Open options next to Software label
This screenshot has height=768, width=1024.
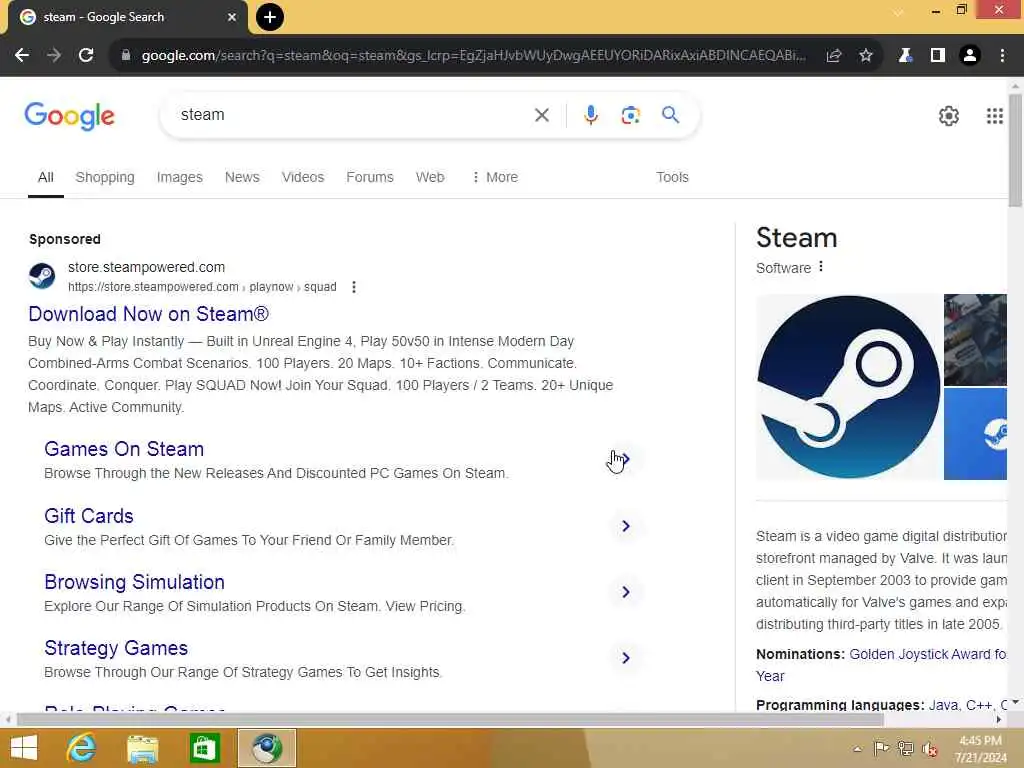(821, 266)
